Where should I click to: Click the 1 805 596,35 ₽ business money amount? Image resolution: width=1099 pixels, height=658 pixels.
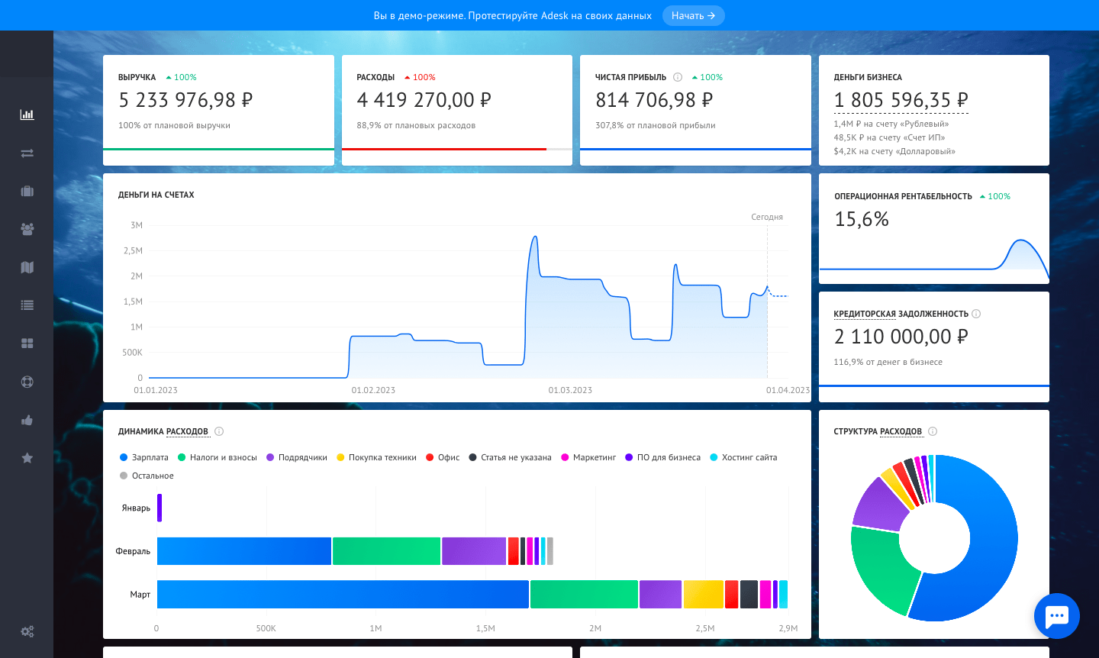pyautogui.click(x=900, y=100)
